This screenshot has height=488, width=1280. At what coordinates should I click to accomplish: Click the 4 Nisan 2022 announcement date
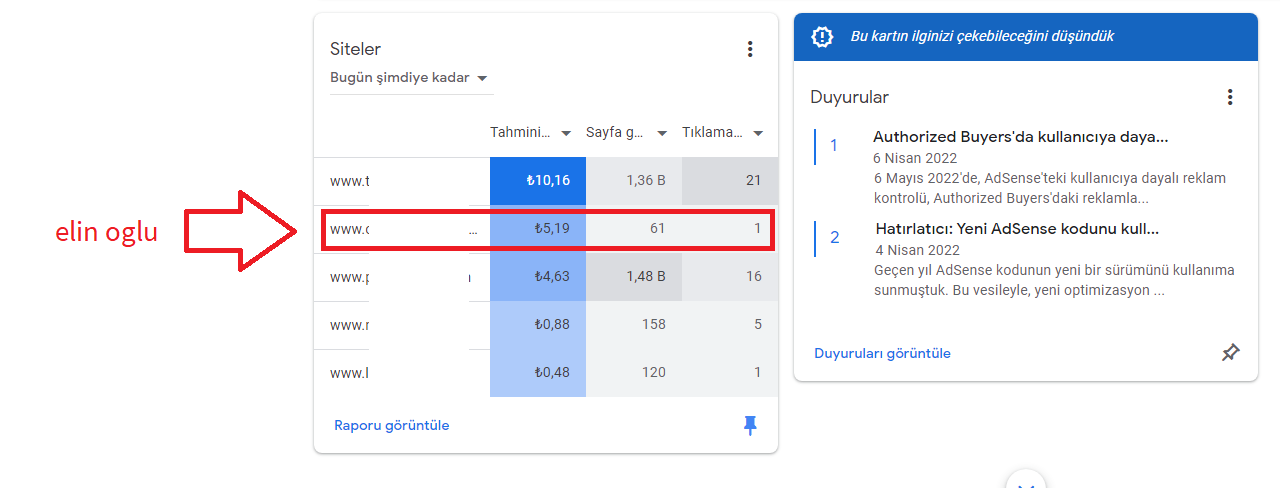(916, 250)
